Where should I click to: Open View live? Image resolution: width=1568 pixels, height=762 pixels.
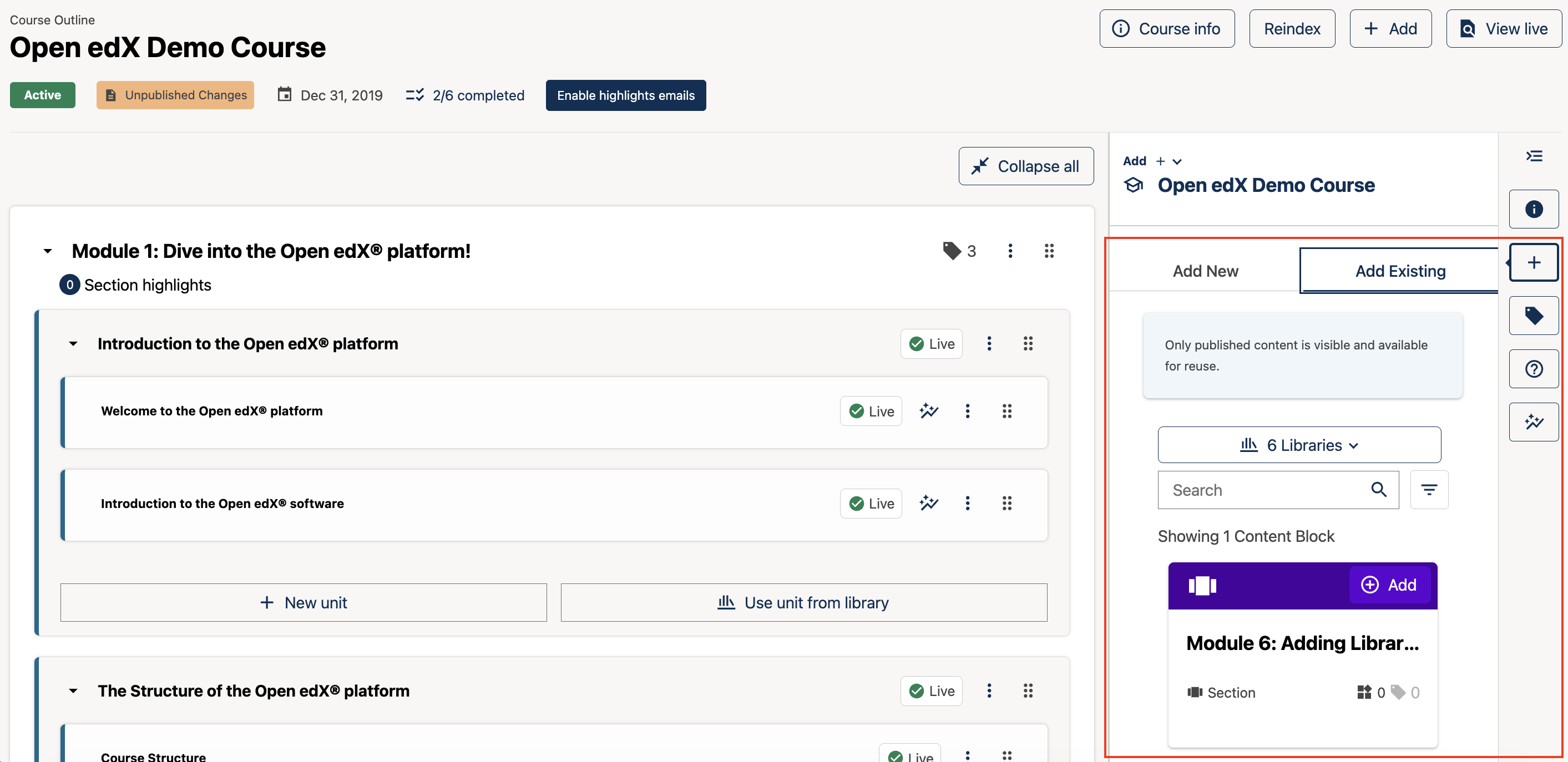pos(1504,29)
